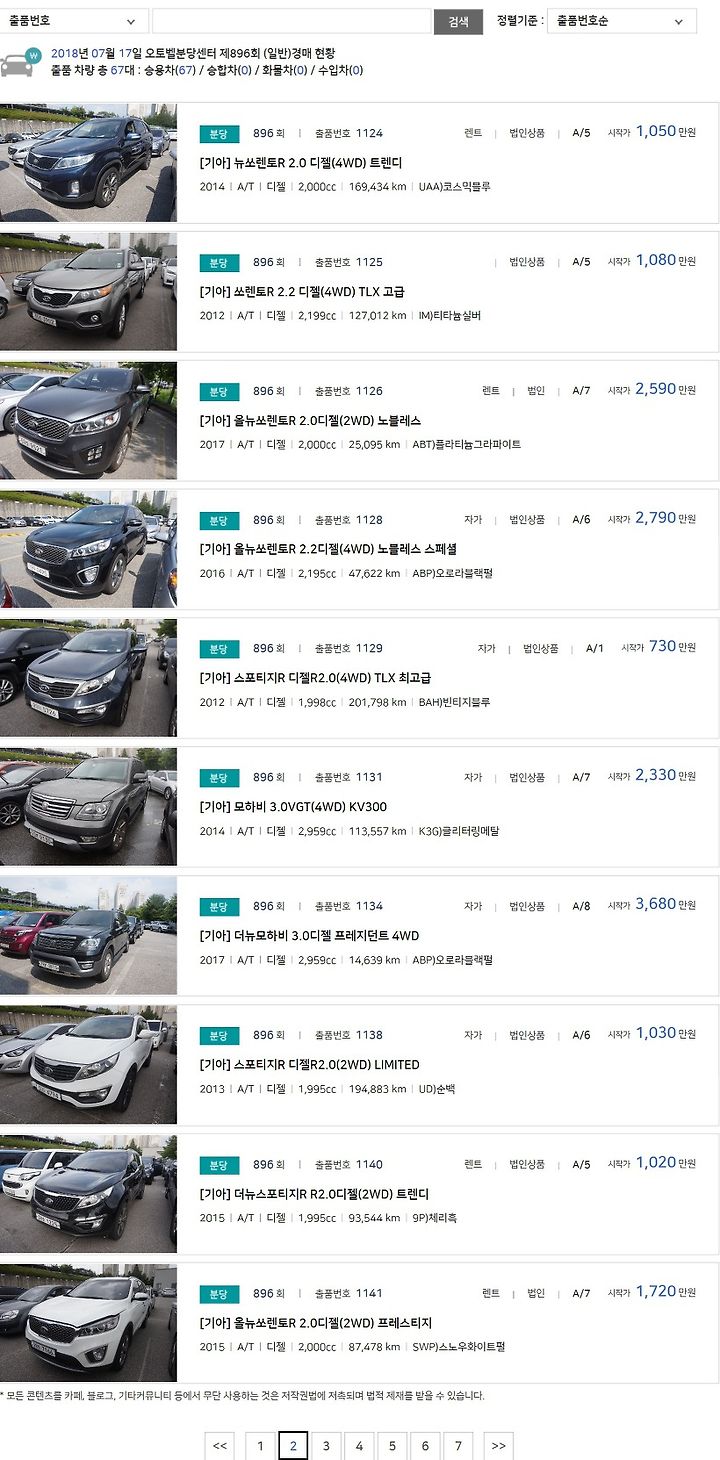Click the car icon beside auction date

click(x=21, y=61)
